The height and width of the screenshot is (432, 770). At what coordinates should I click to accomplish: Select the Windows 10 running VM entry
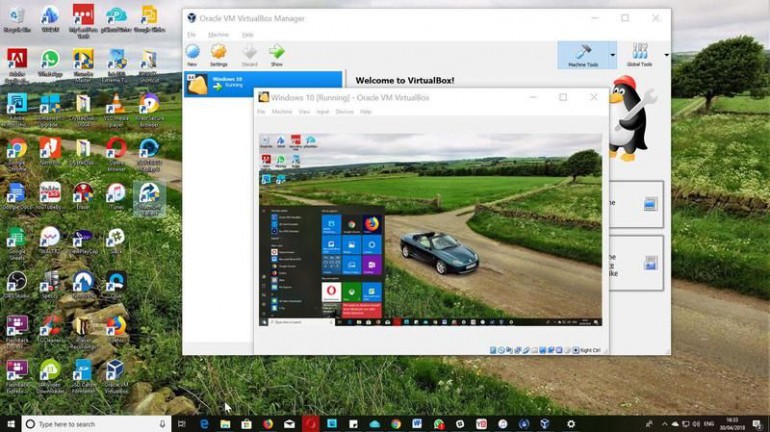point(263,83)
